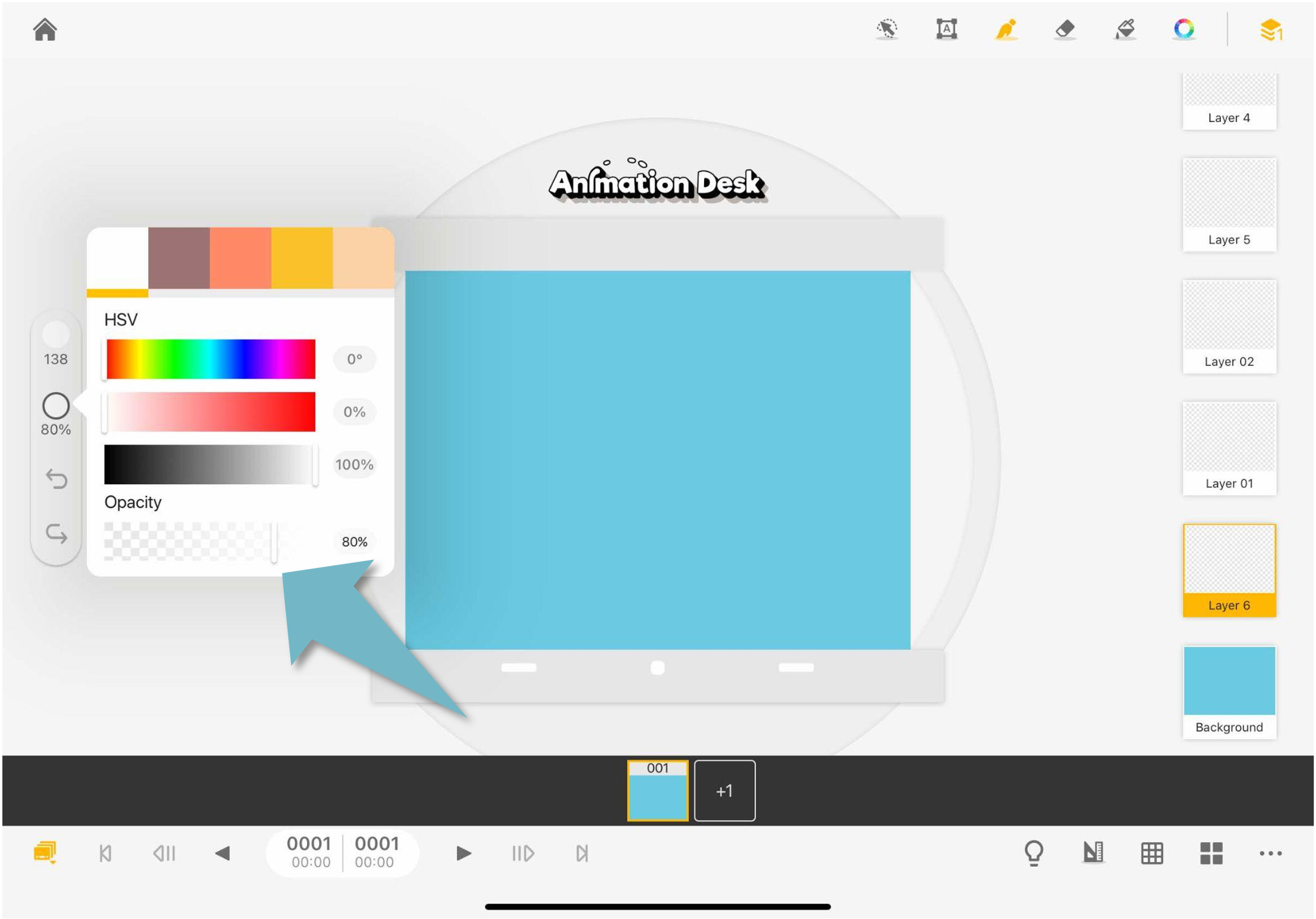Select the mauve brown color swatch
Image resolution: width=1316 pixels, height=919 pixels.
[179, 258]
